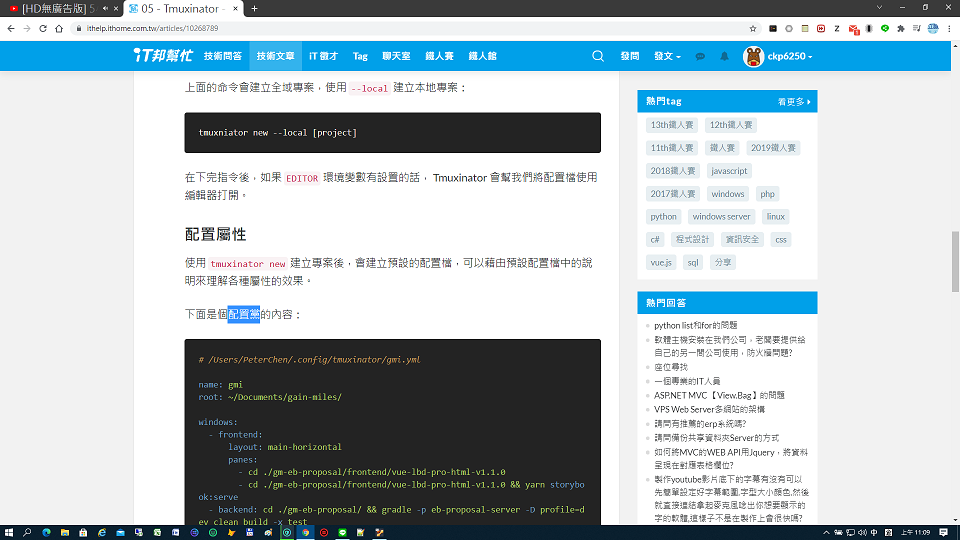Click the 配置屬性 heading
960x540 pixels.
pyautogui.click(x=216, y=234)
